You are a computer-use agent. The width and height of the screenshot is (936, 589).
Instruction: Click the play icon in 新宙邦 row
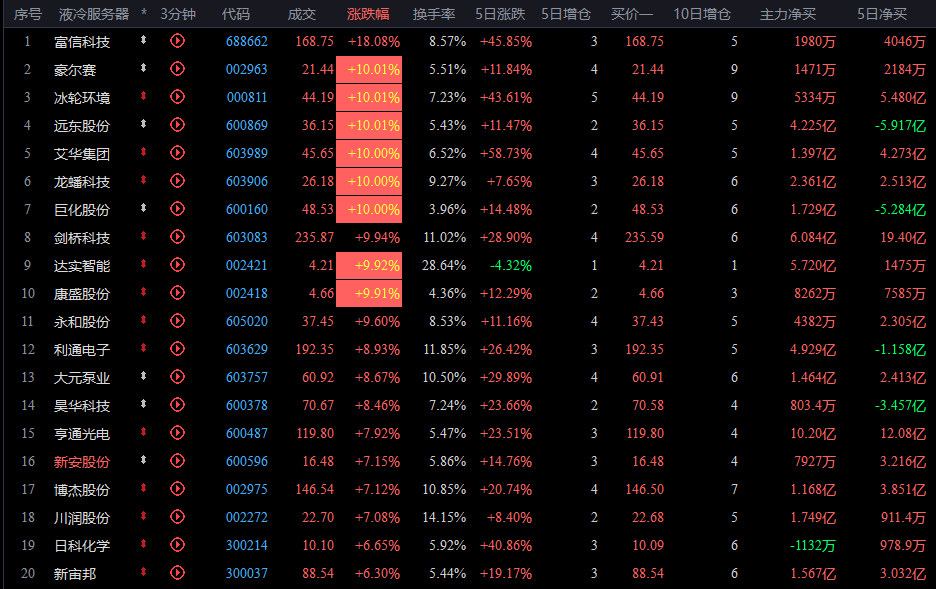pyautogui.click(x=177, y=573)
